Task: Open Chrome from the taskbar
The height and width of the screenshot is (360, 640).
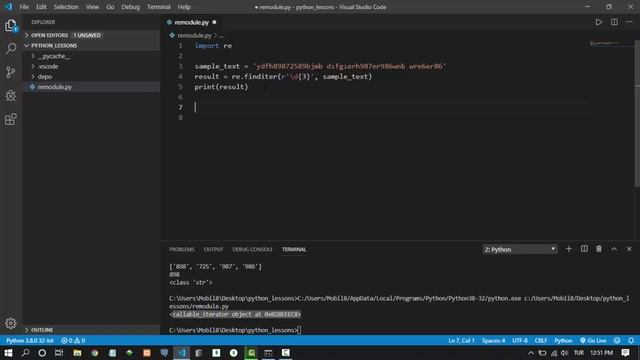Action: 95,353
